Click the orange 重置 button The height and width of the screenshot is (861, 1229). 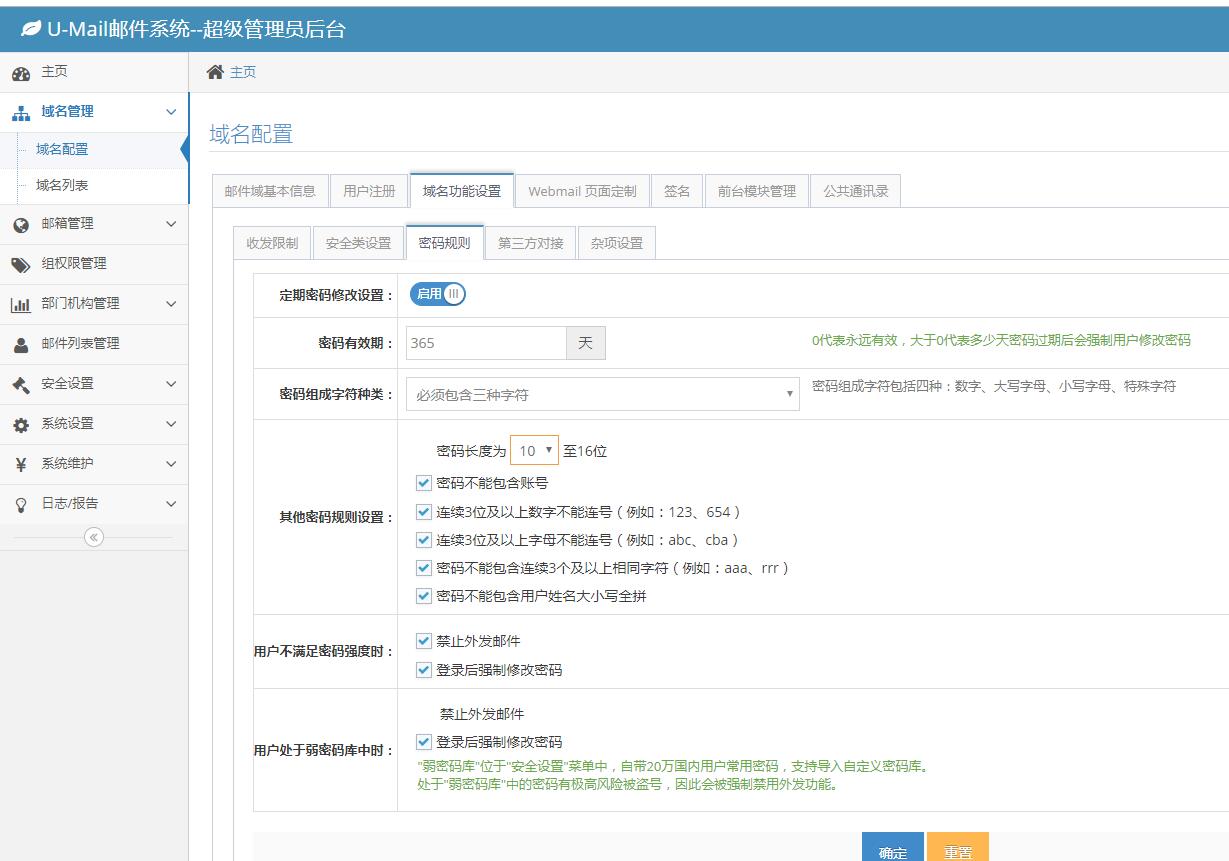(x=957, y=850)
